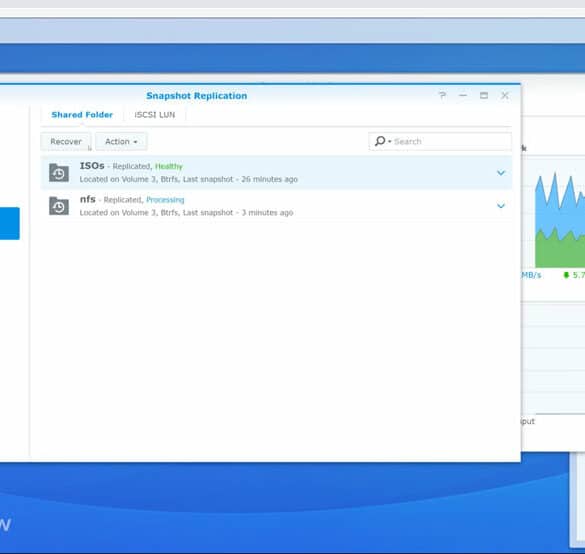
Task: Click the '3 minutes ago' snapshot info line
Action: point(186,213)
